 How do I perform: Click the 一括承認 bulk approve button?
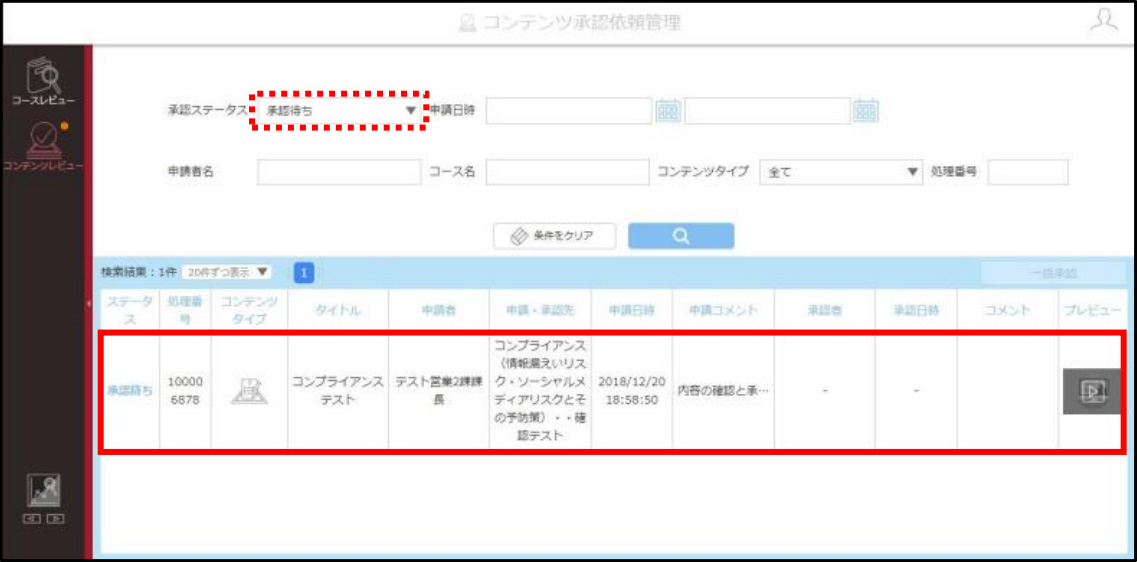(1054, 273)
